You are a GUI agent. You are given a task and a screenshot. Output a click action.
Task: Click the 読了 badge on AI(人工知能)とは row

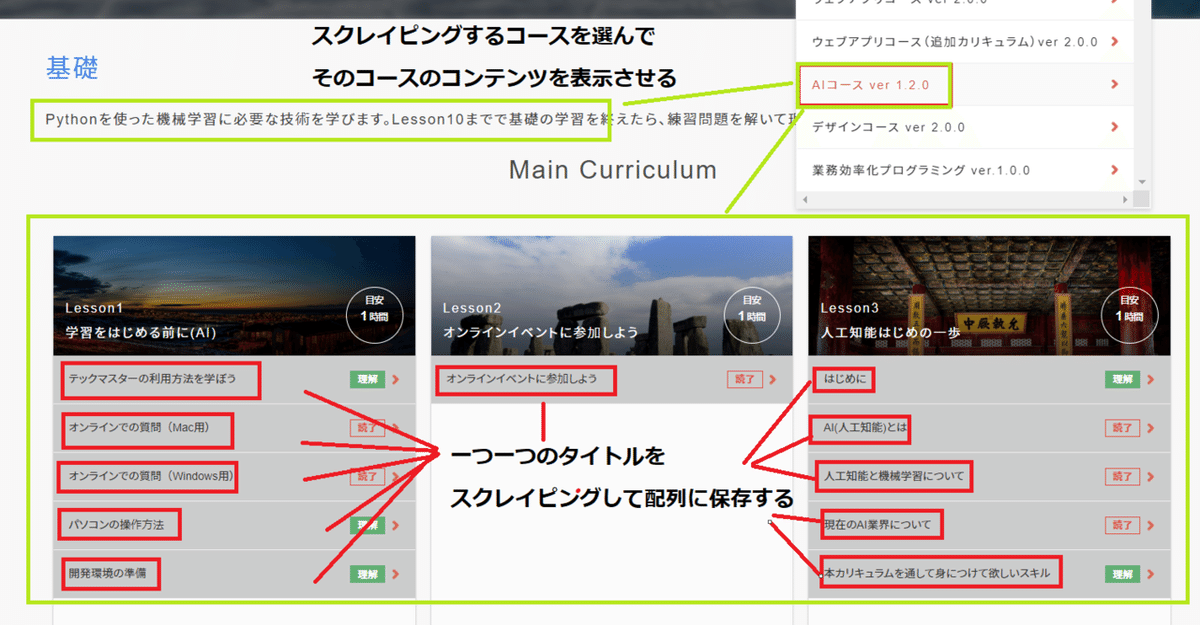[1122, 428]
